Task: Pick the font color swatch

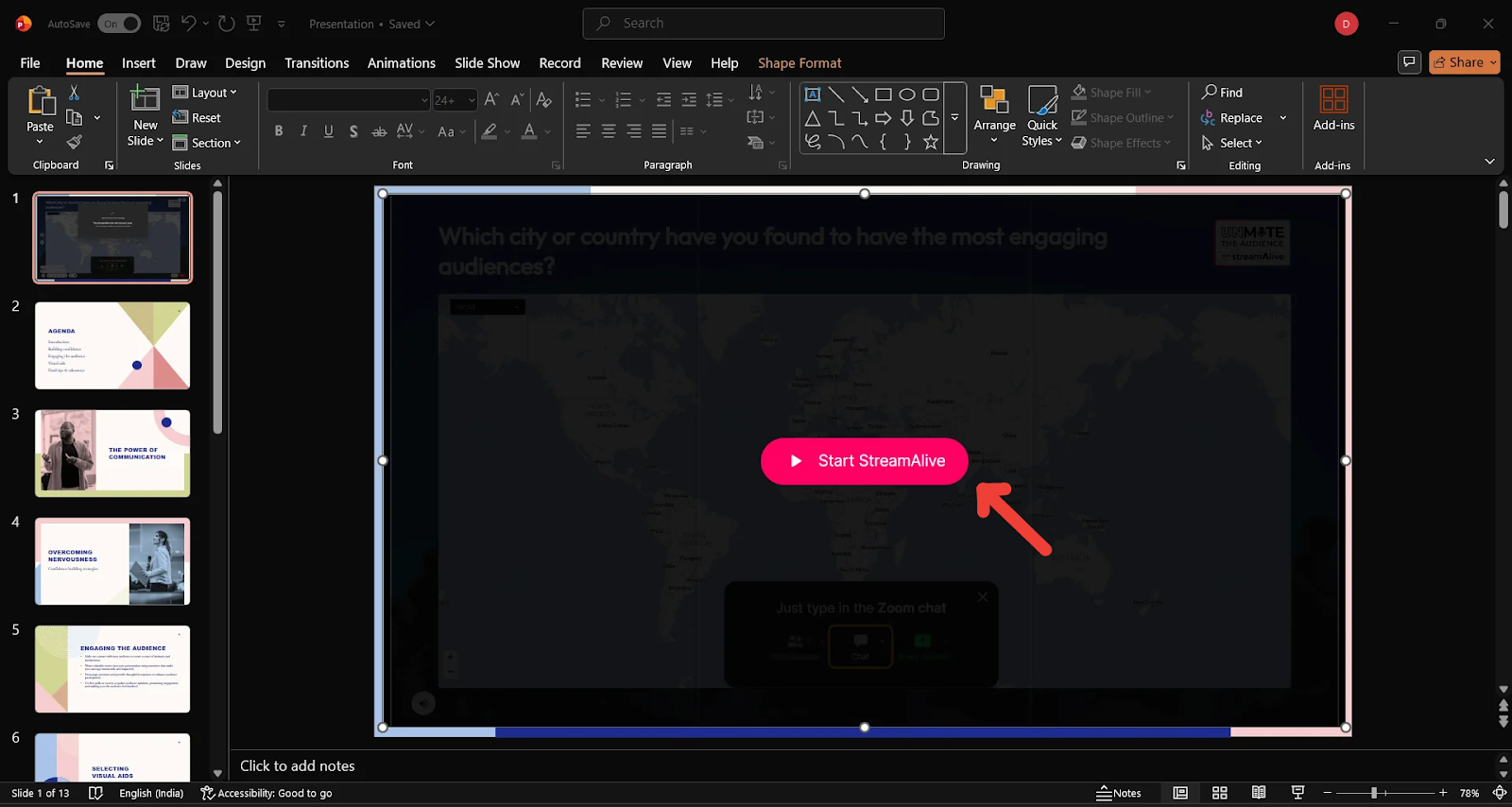Action: click(529, 131)
